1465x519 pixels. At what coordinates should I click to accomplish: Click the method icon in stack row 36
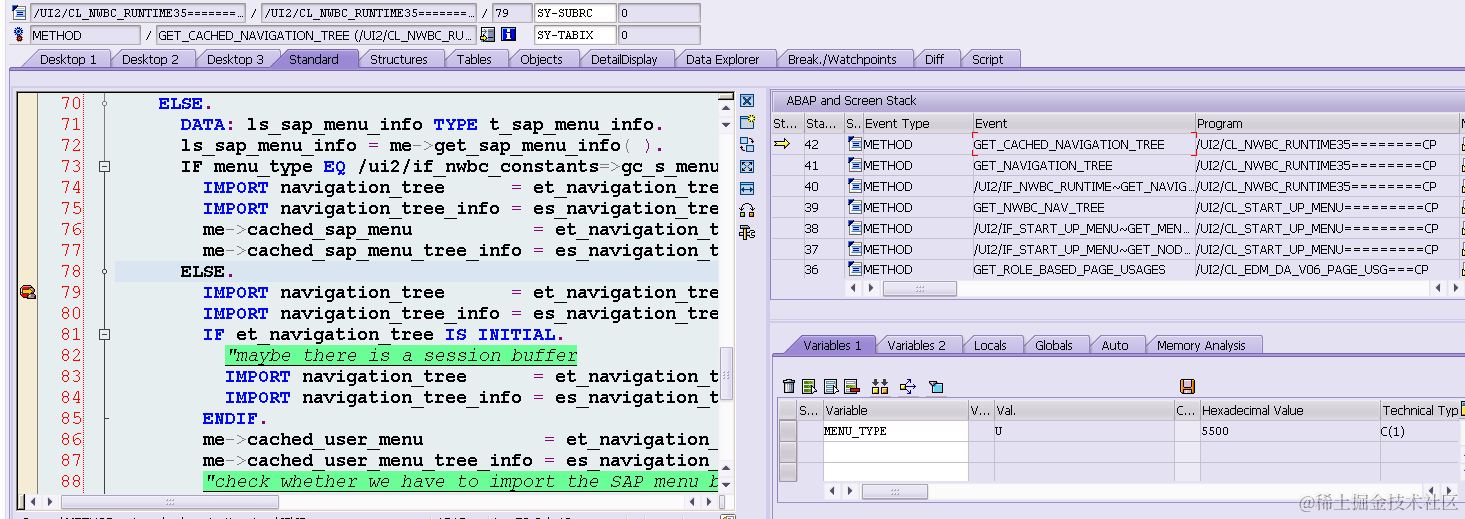click(855, 270)
